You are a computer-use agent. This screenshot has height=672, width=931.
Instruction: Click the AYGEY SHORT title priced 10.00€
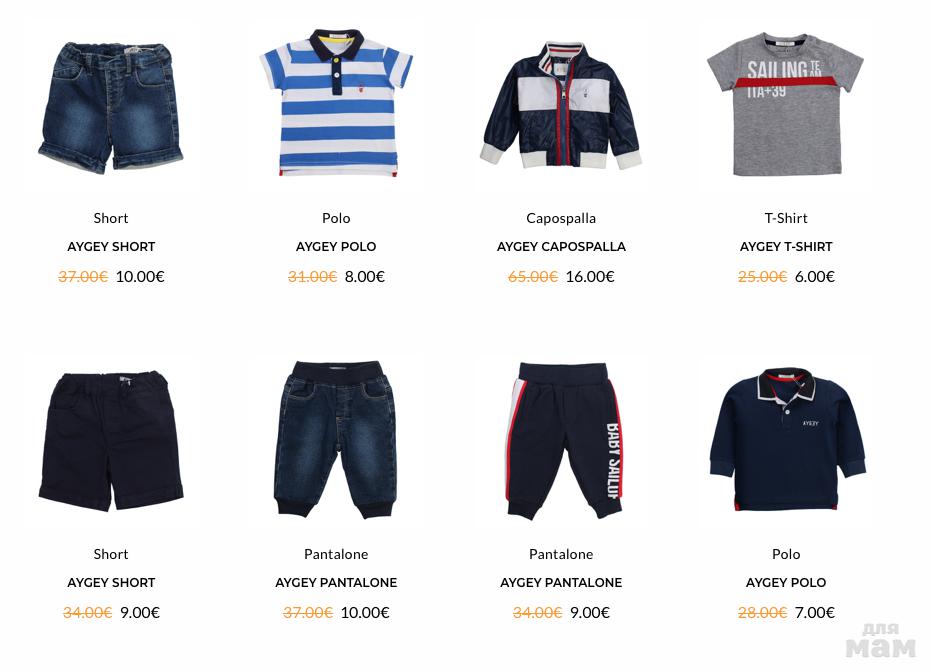tap(111, 246)
